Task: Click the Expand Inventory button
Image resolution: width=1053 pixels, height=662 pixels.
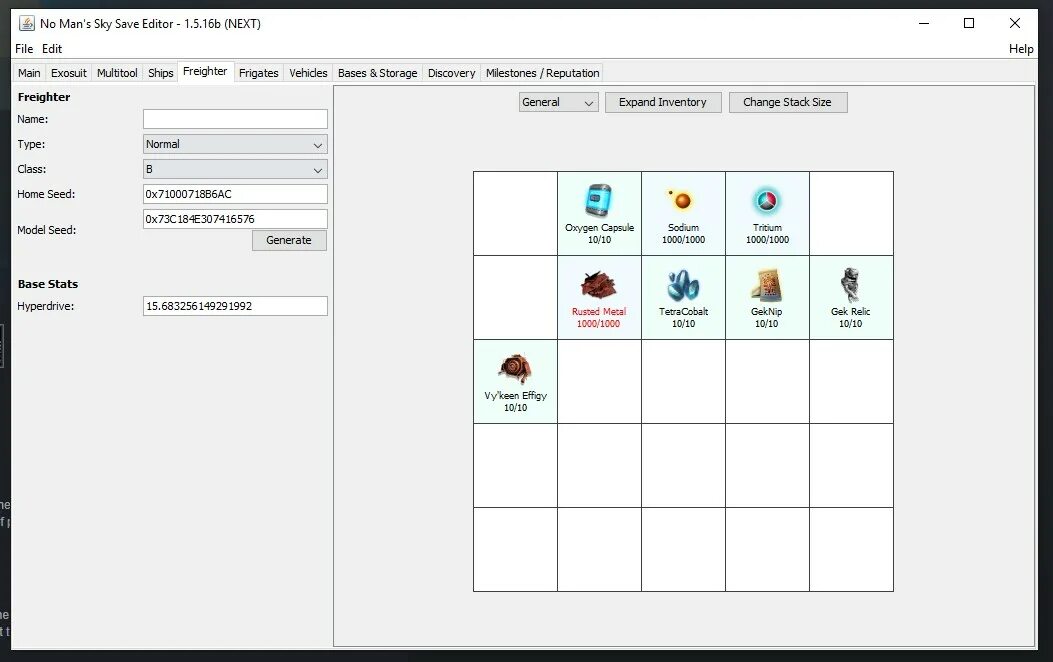Action: tap(663, 102)
